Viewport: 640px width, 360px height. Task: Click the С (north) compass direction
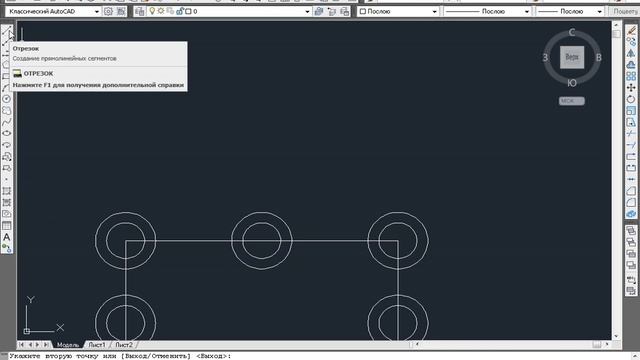(x=572, y=33)
